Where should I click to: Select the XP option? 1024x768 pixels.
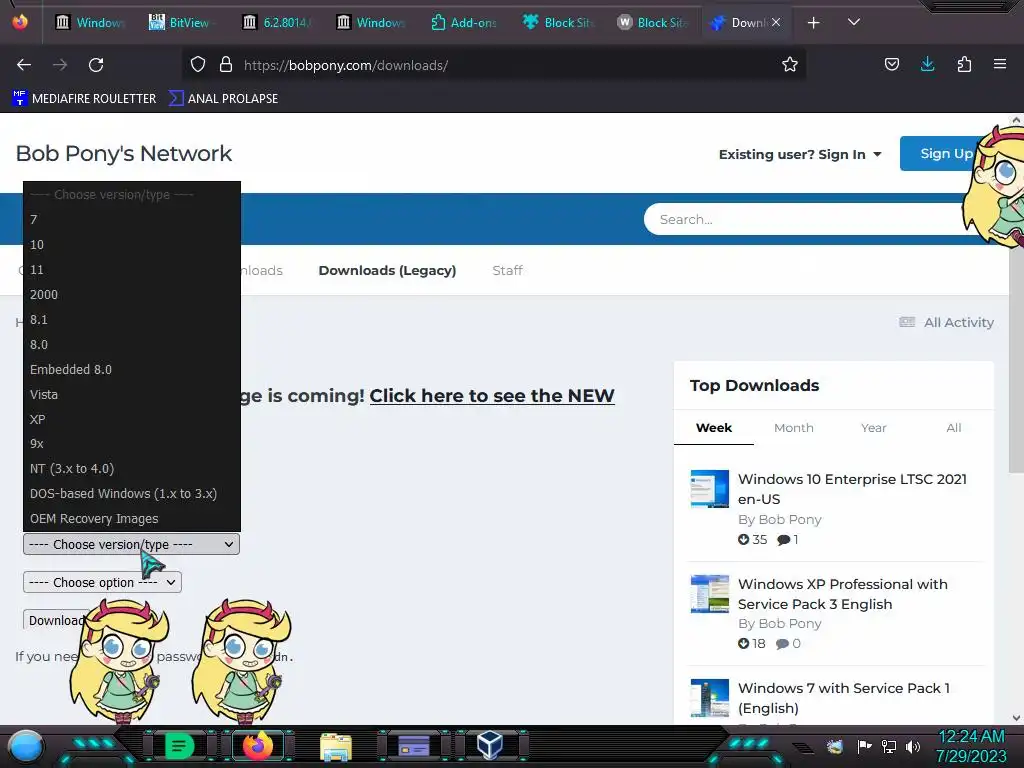point(131,419)
